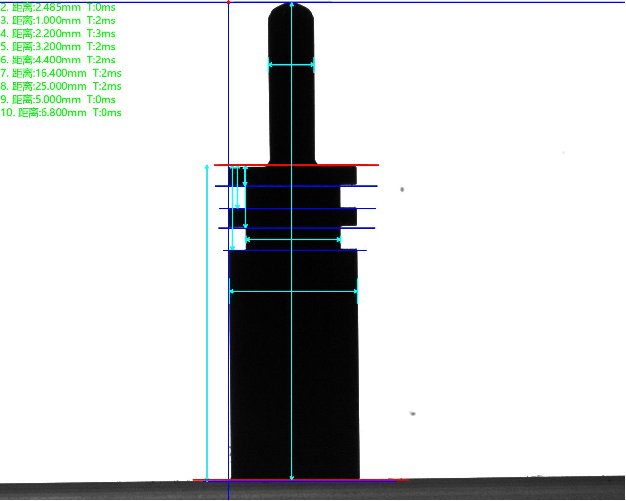Select the 5.000mm measurement entry

pyautogui.click(x=59, y=99)
